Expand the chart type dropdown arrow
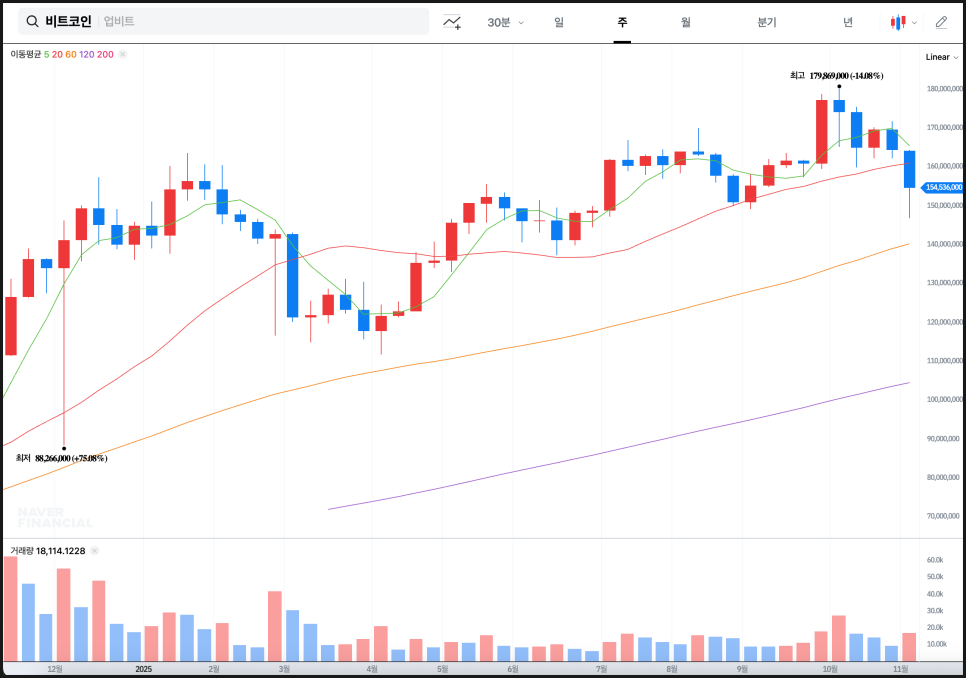 click(x=914, y=22)
